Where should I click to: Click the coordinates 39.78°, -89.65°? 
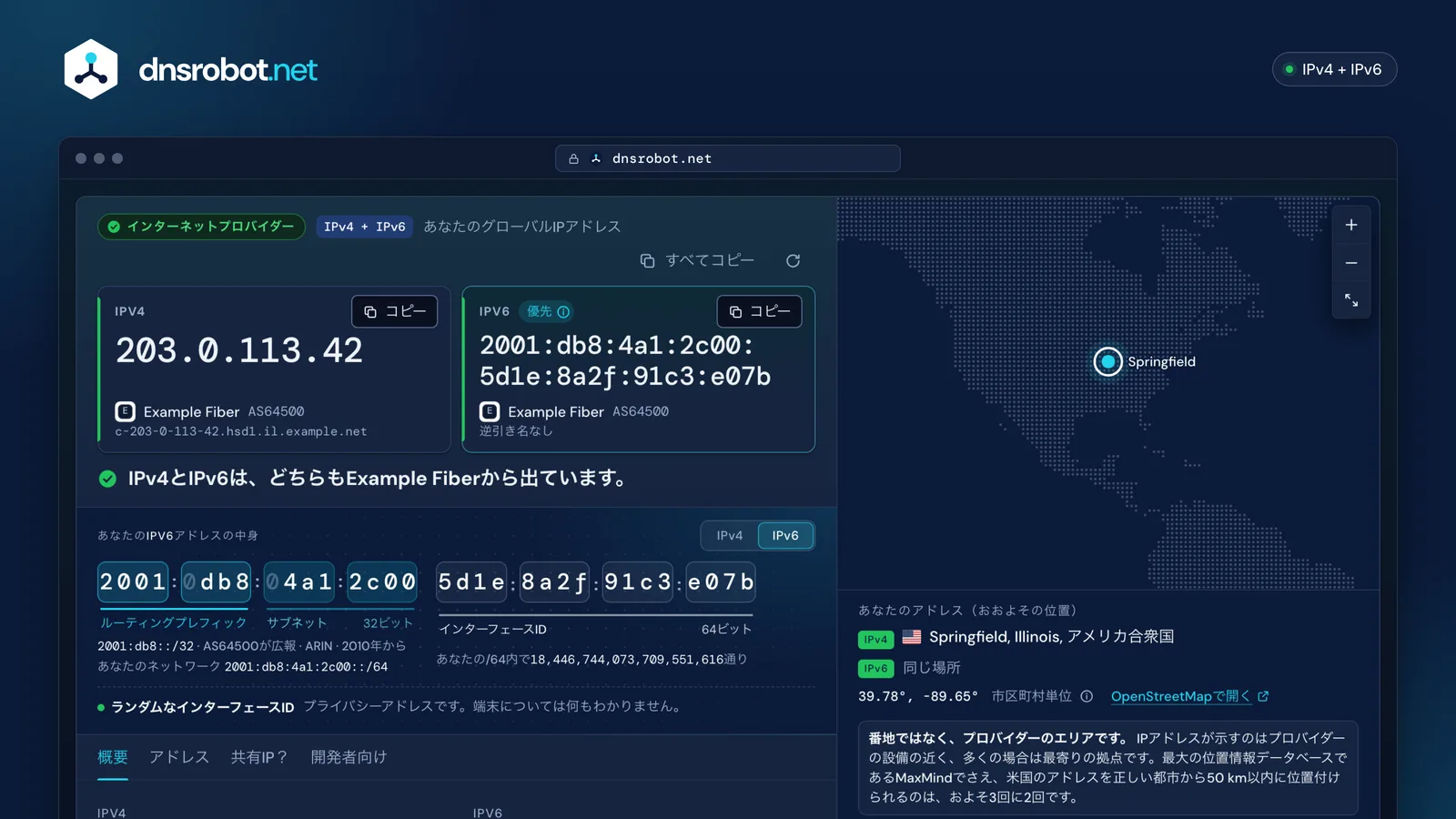(x=917, y=696)
